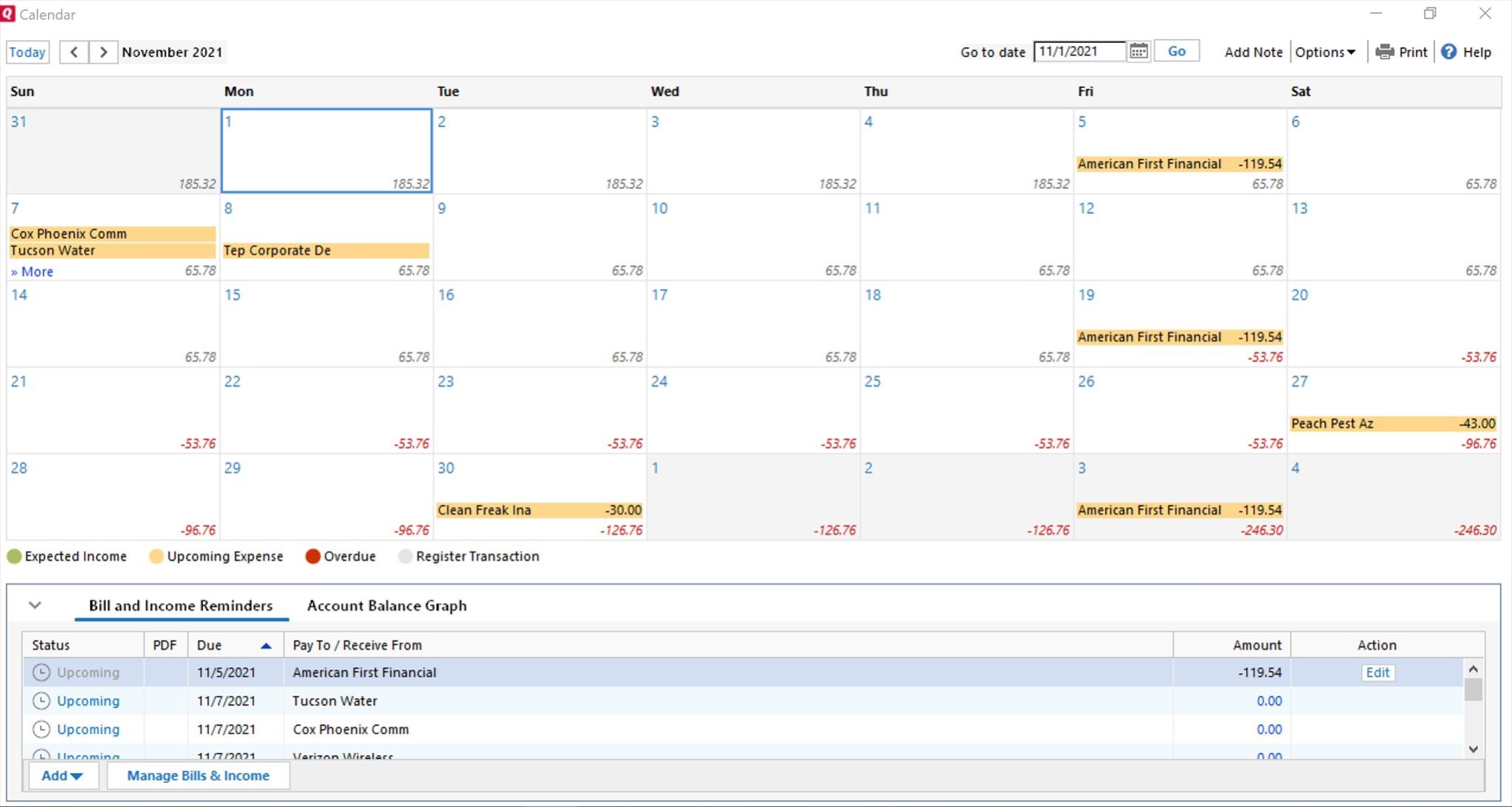Click the Upcoming Expense legend color dot
This screenshot has width=1512, height=807.
(x=156, y=557)
